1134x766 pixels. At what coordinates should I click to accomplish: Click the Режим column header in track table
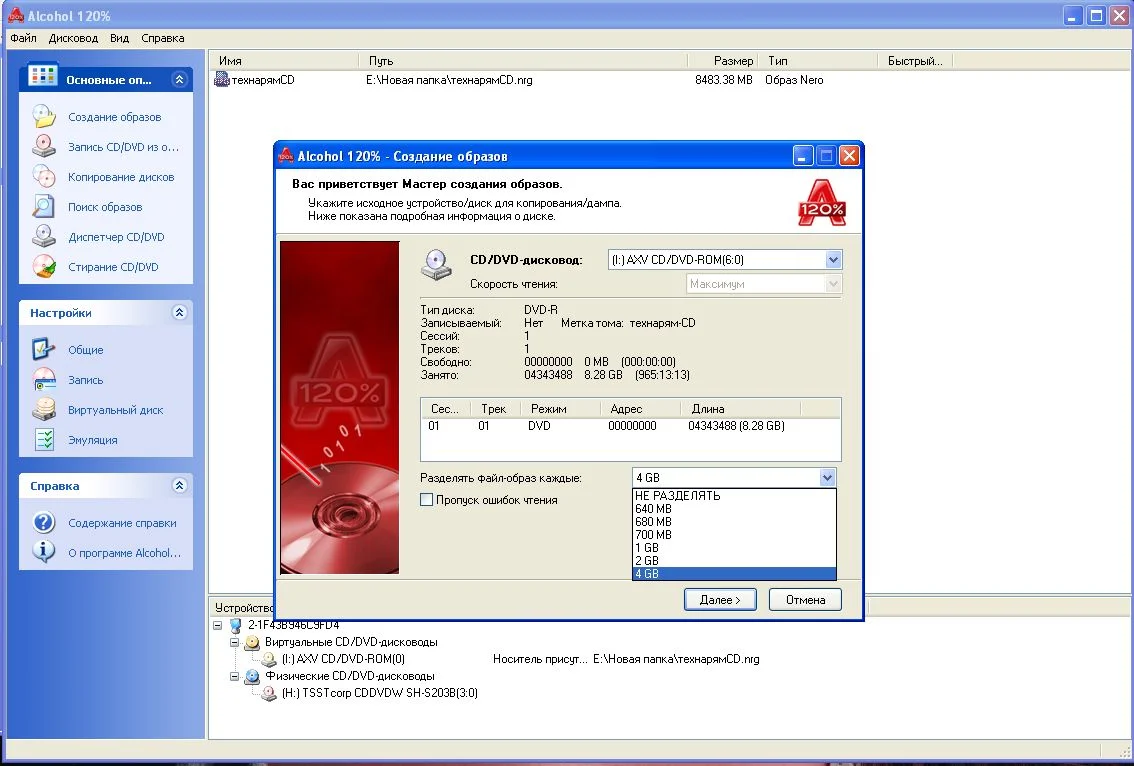click(x=560, y=409)
